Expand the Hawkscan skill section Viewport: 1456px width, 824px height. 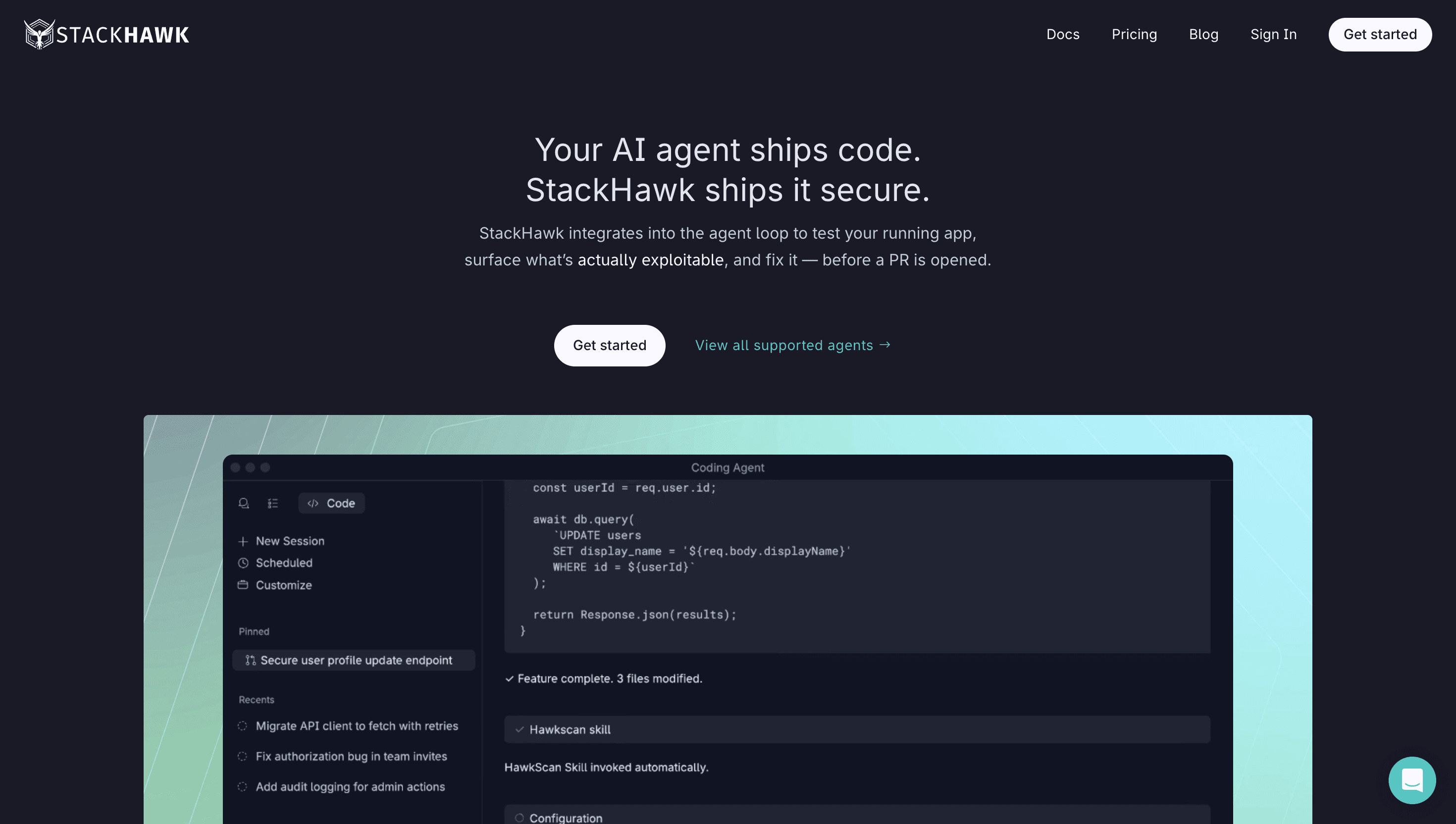click(x=857, y=729)
